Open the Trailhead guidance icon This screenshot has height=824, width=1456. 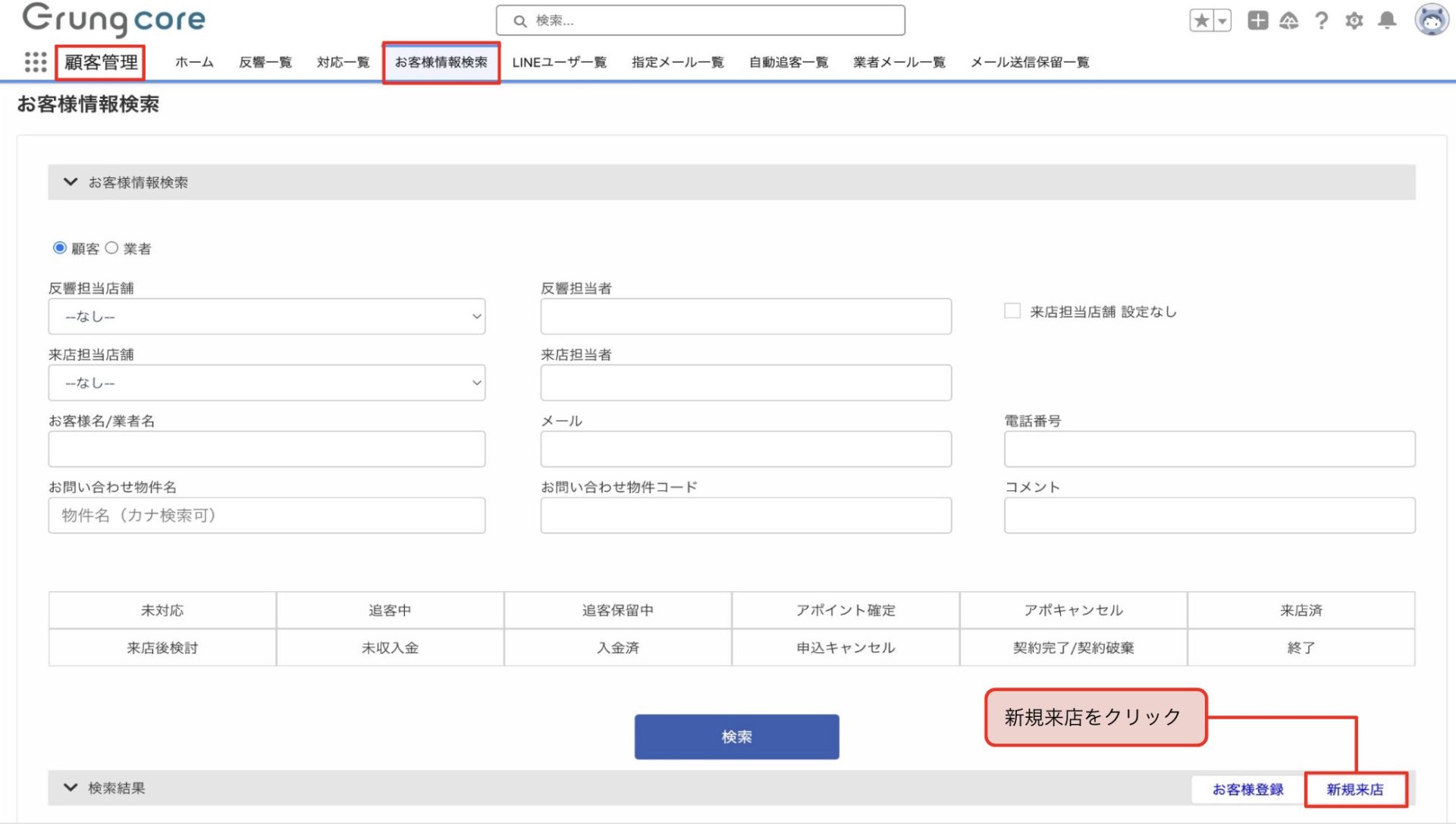(1288, 20)
